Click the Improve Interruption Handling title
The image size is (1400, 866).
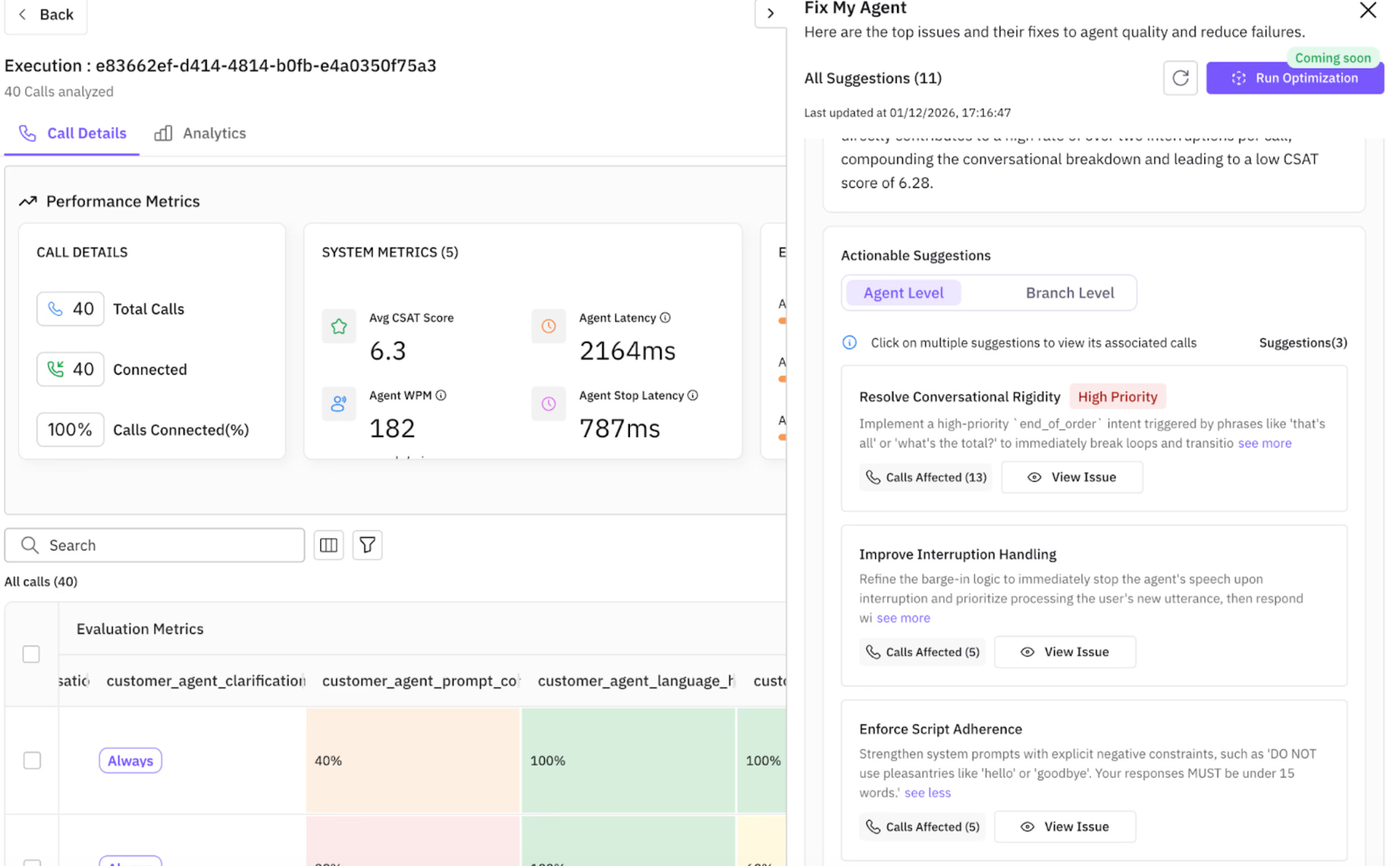[957, 554]
